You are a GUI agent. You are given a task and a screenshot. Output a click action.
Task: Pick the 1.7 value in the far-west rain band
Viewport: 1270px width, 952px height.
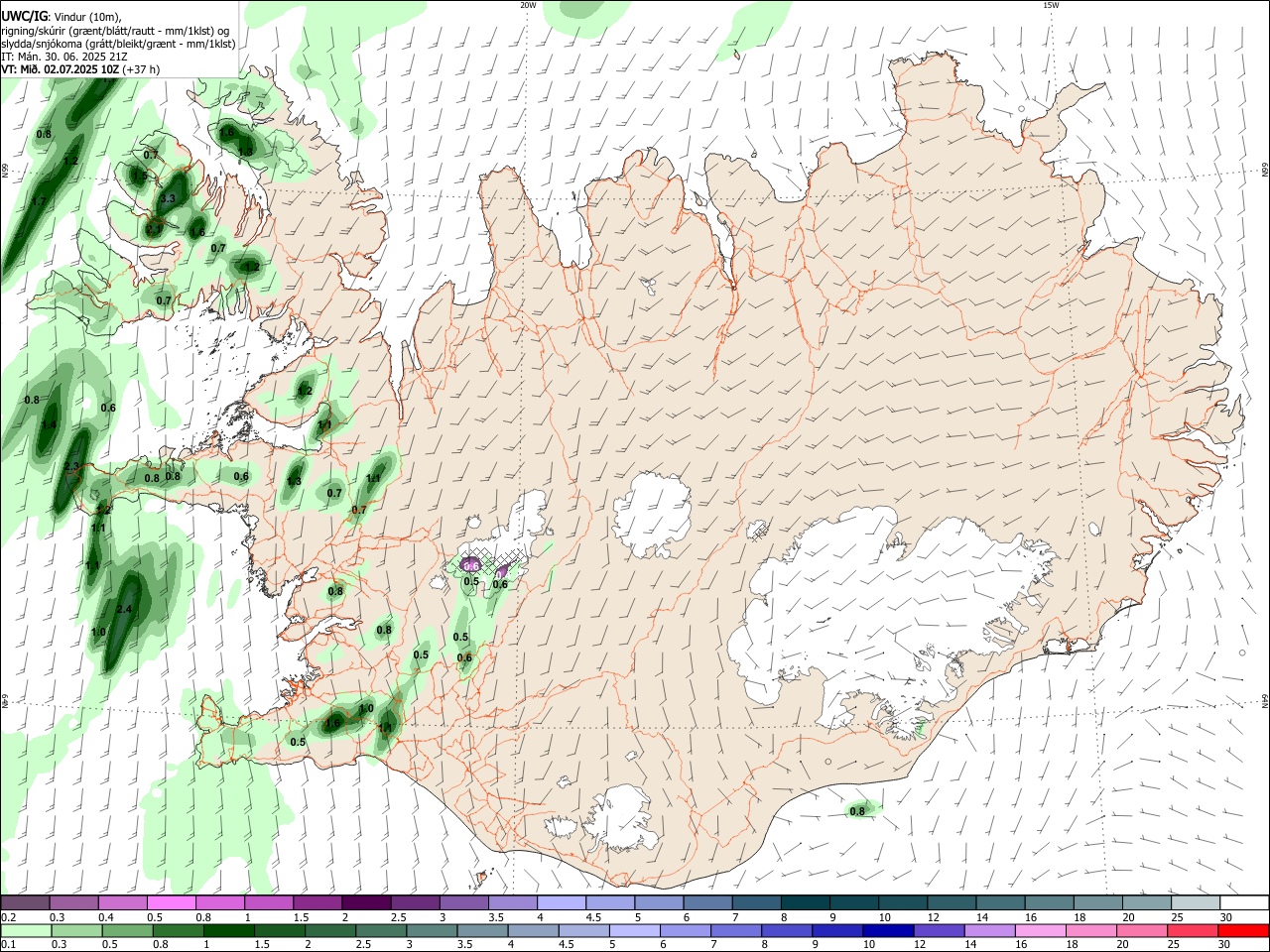[38, 201]
